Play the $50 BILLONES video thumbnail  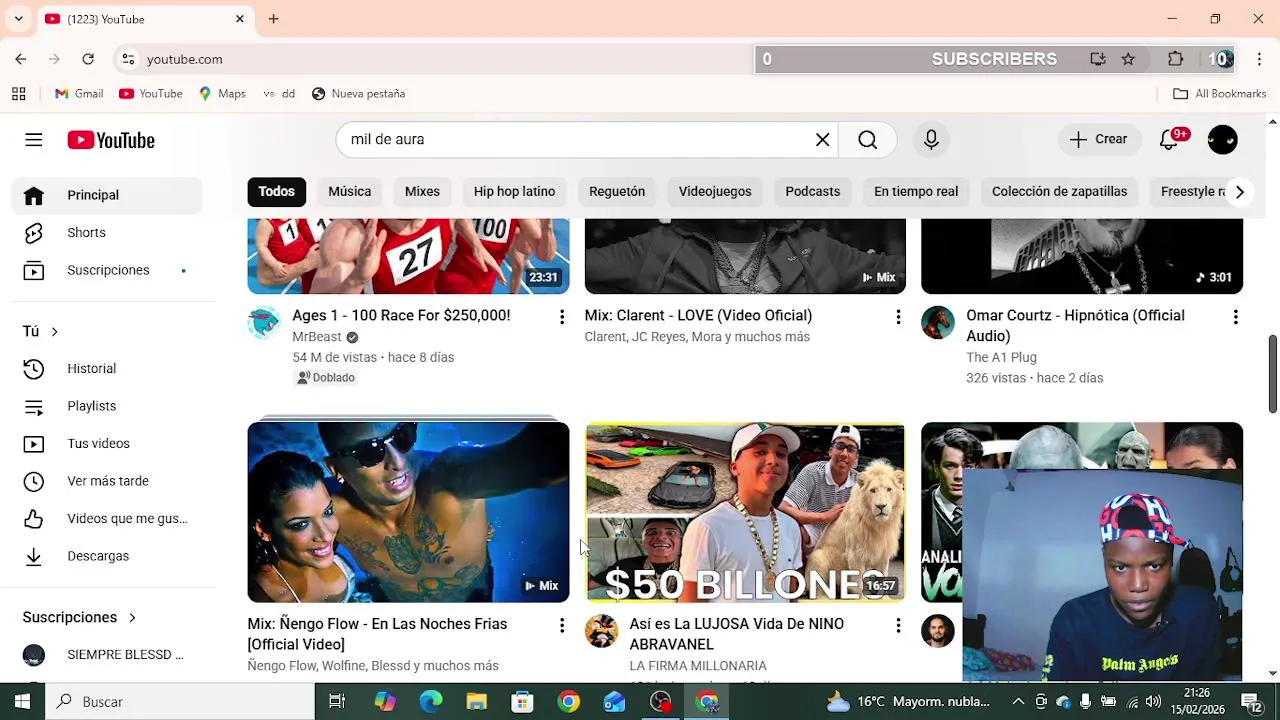click(x=745, y=512)
